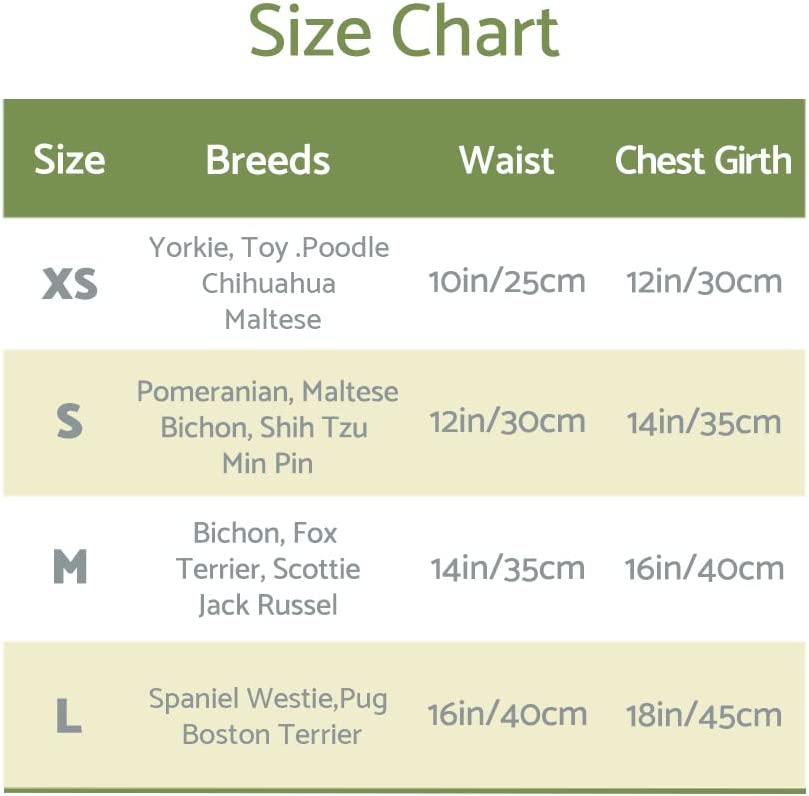The image size is (809, 796).
Task: Select the L size label
Action: (68, 715)
